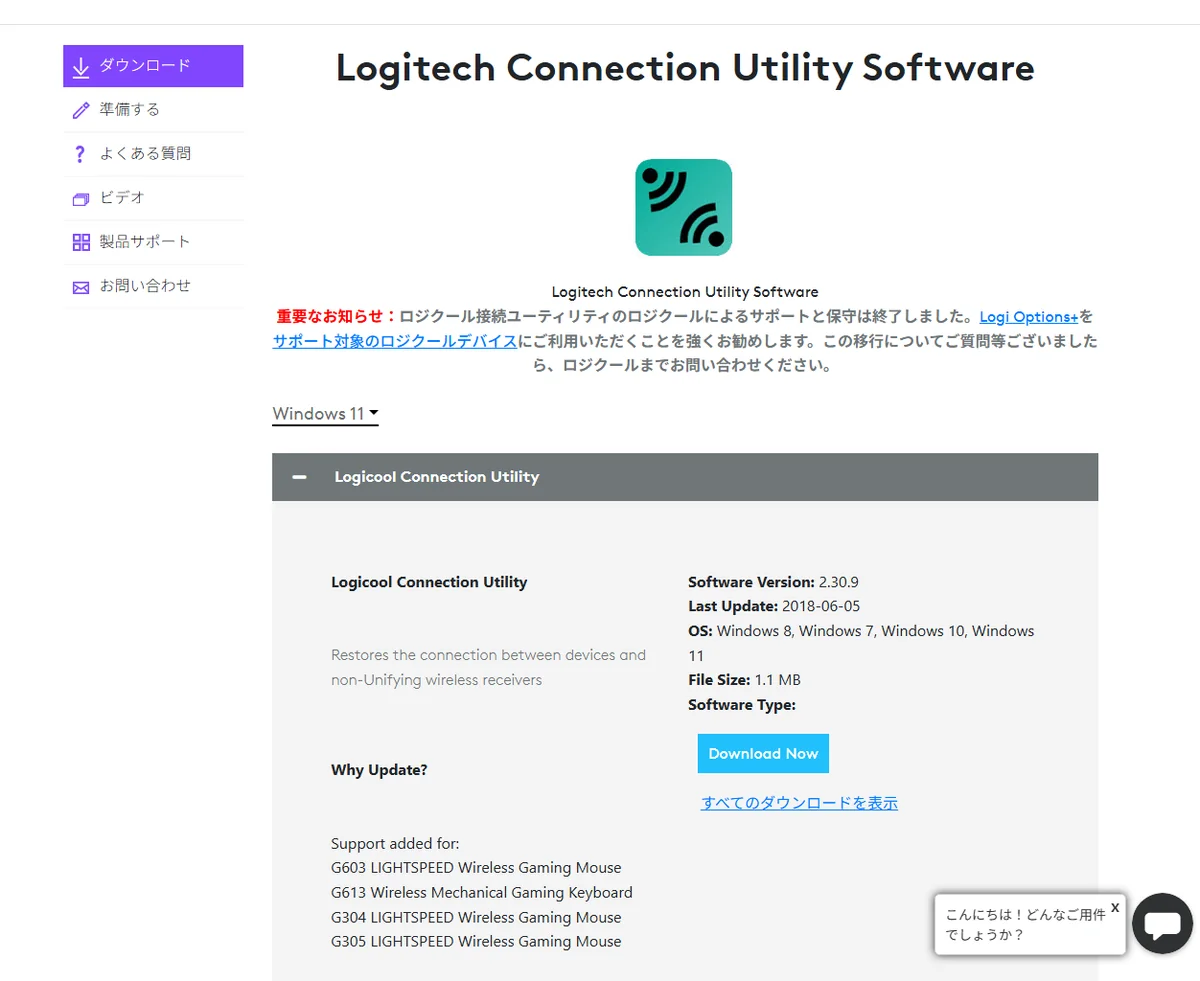The image size is (1200, 981).
Task: Click the envelope icon beside お問い合わせ
Action: point(81,287)
